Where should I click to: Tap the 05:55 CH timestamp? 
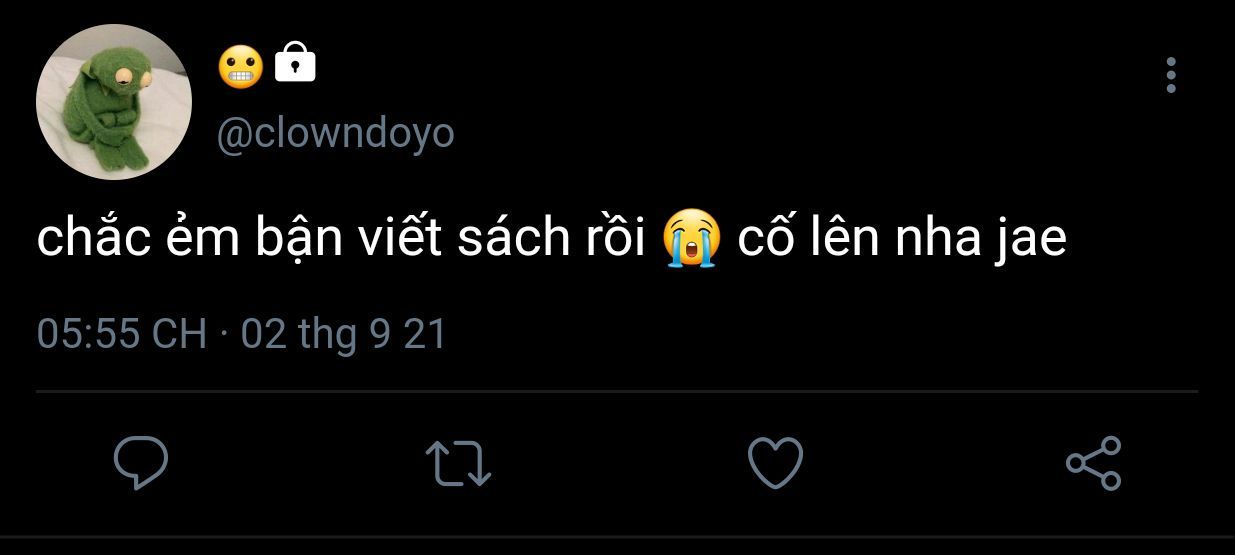(121, 333)
